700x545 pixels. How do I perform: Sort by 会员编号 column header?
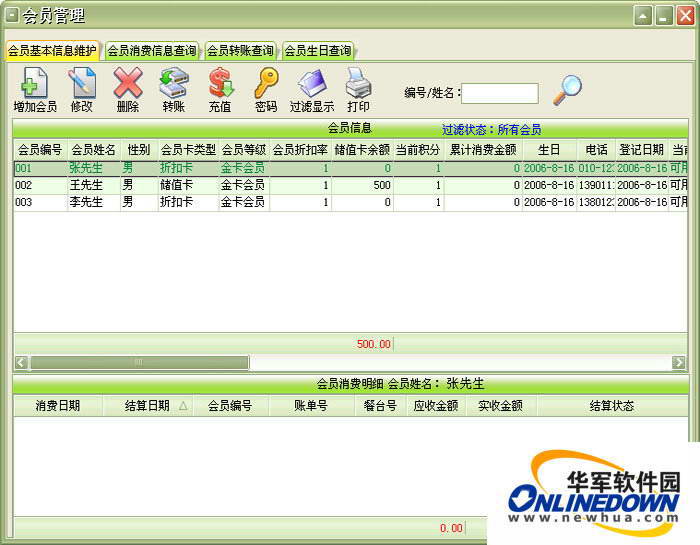tap(40, 150)
